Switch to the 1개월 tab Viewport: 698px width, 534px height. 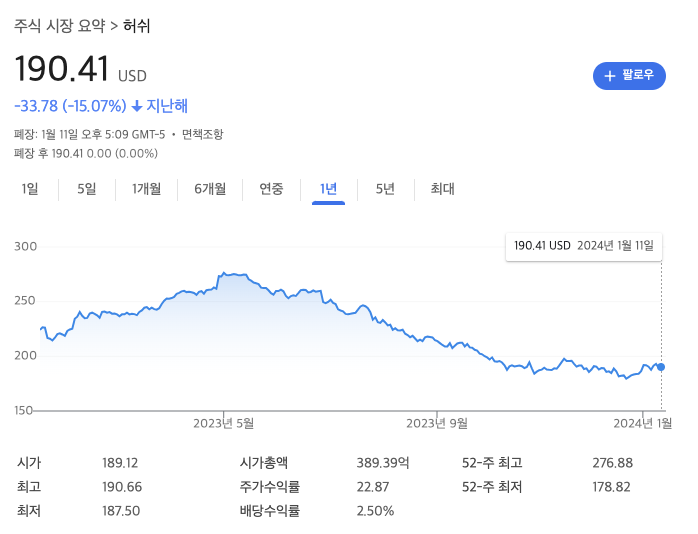(x=146, y=189)
